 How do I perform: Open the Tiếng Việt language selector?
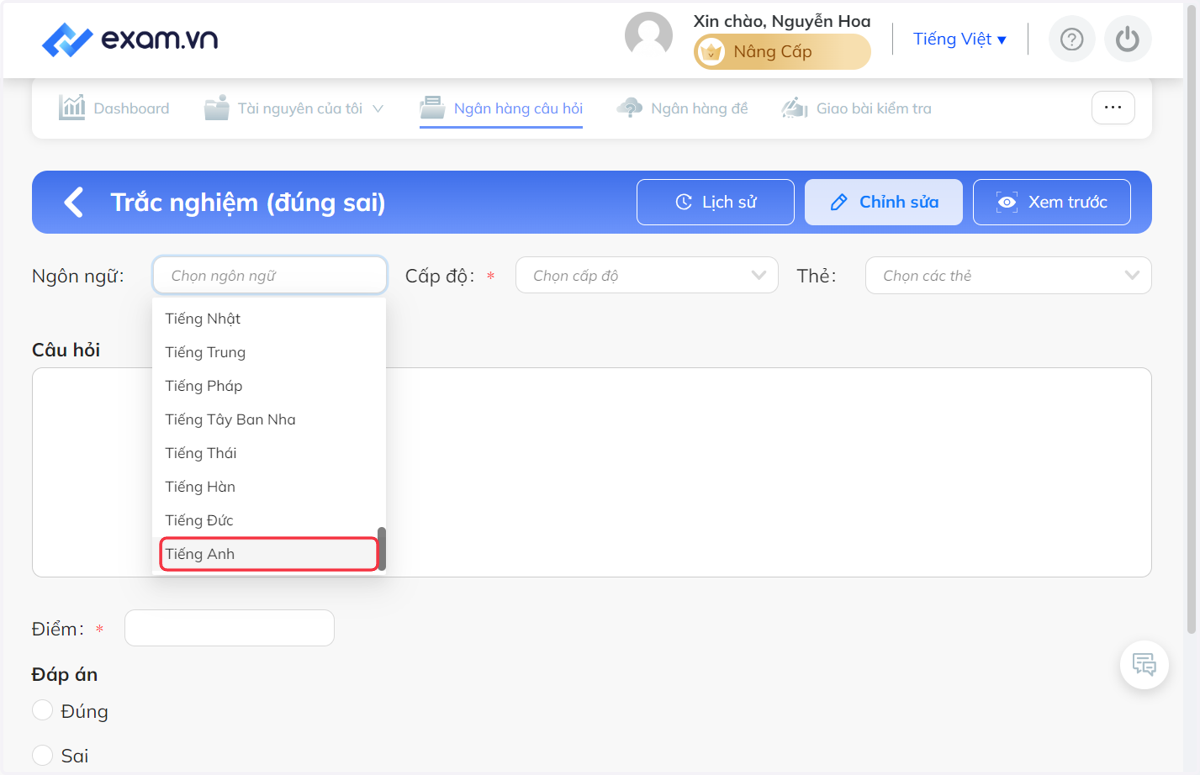coord(960,39)
